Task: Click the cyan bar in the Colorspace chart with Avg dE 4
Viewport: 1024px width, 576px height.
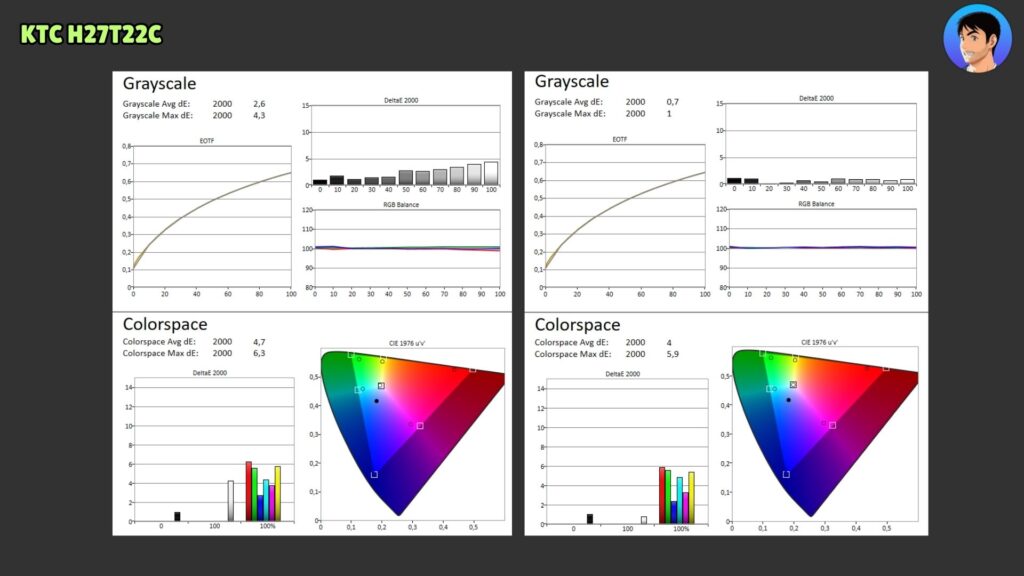Action: [680, 500]
